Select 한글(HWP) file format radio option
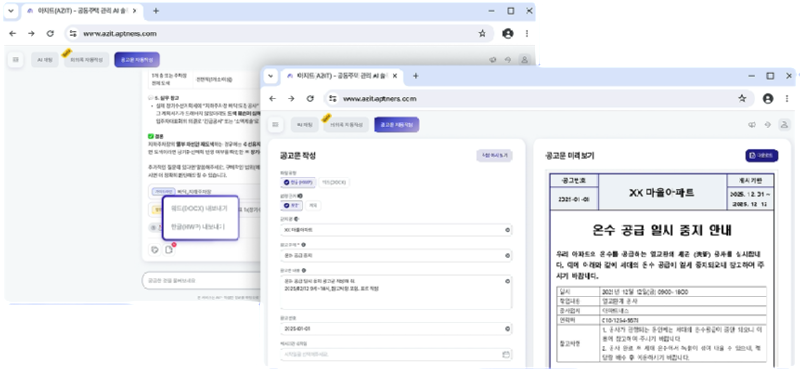 tap(297, 182)
